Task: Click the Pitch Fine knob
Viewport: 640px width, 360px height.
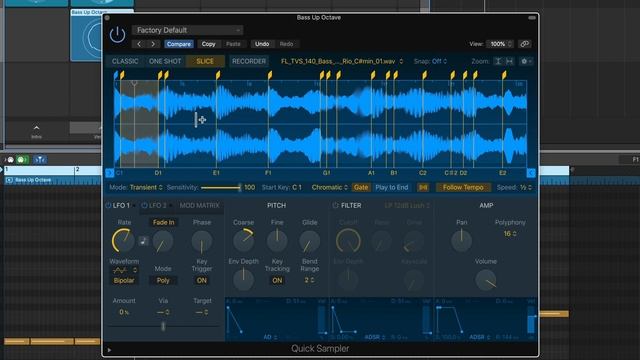Action: (x=277, y=240)
